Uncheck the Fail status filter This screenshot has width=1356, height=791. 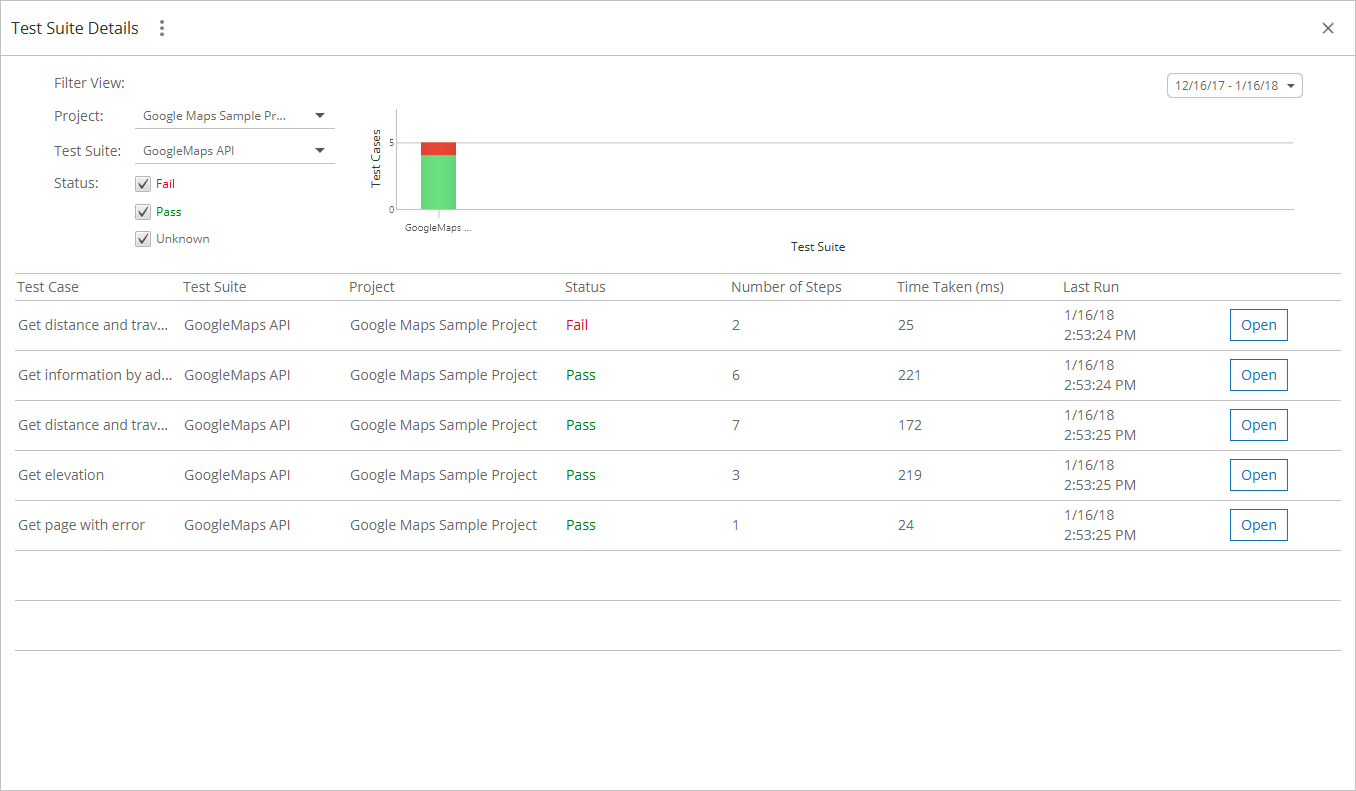click(143, 183)
